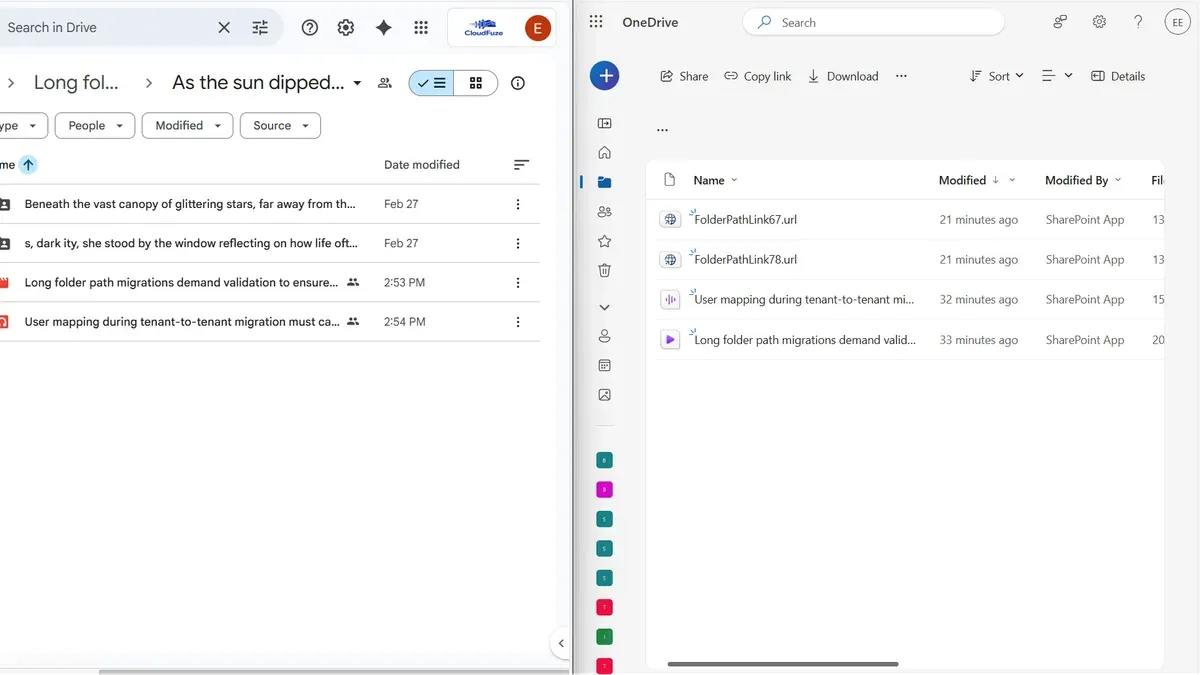Open OneDrive People sidebar icon
1200x675 pixels.
click(x=604, y=336)
